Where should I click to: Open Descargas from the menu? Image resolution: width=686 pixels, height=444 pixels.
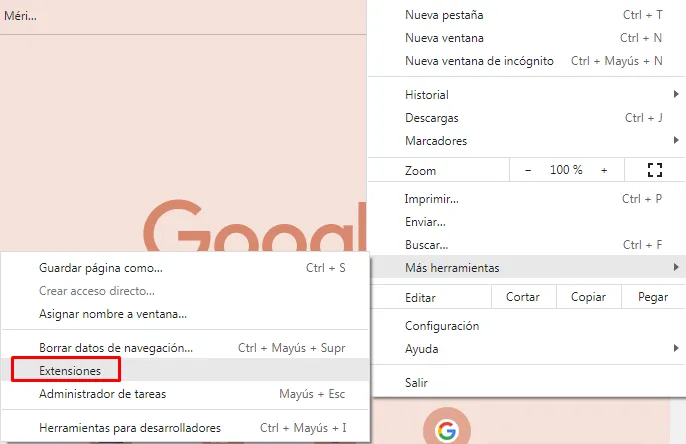pyautogui.click(x=527, y=118)
